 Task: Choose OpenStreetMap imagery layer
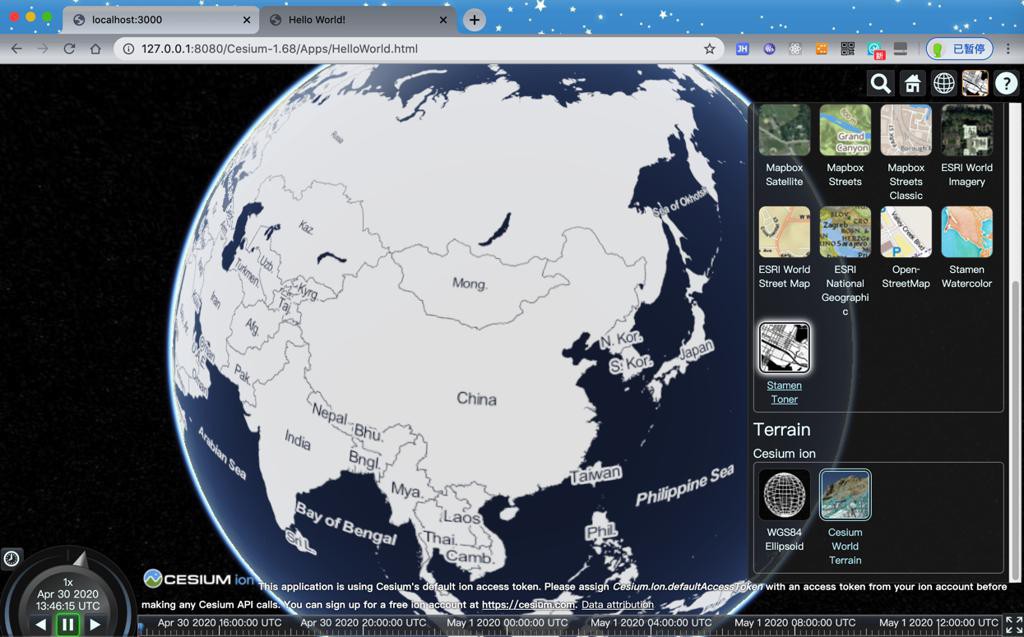(x=906, y=232)
